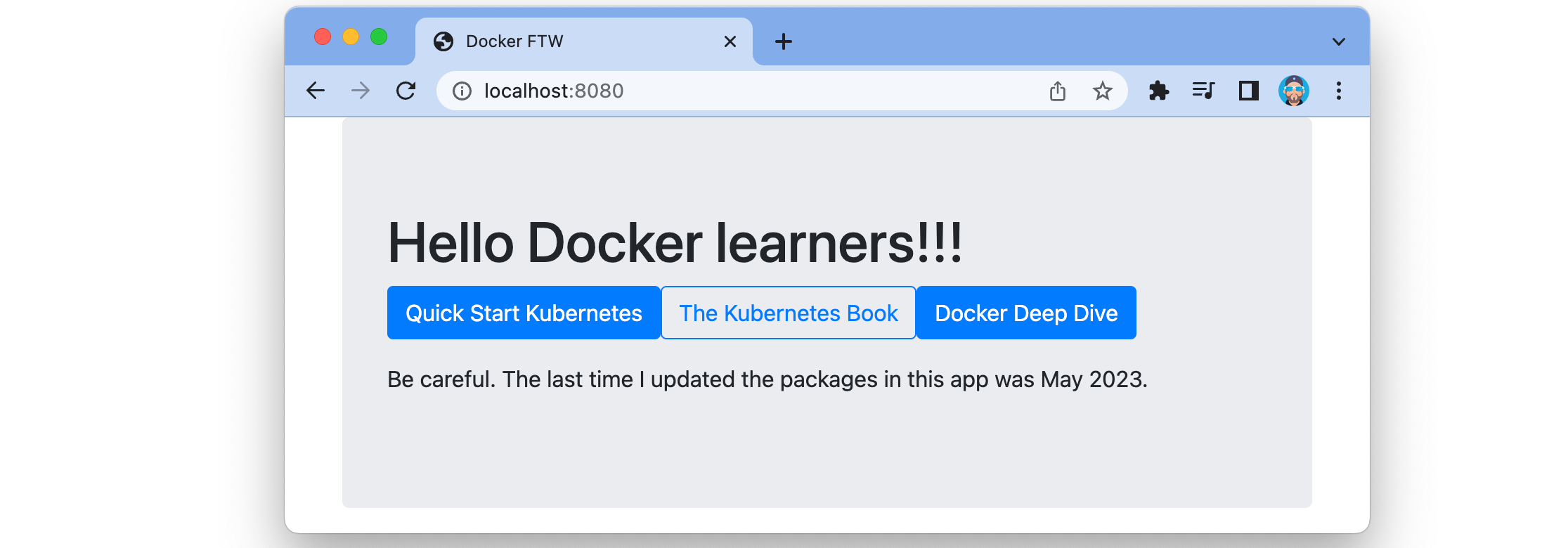
Task: Go back using the browser back arrow
Action: [x=316, y=91]
